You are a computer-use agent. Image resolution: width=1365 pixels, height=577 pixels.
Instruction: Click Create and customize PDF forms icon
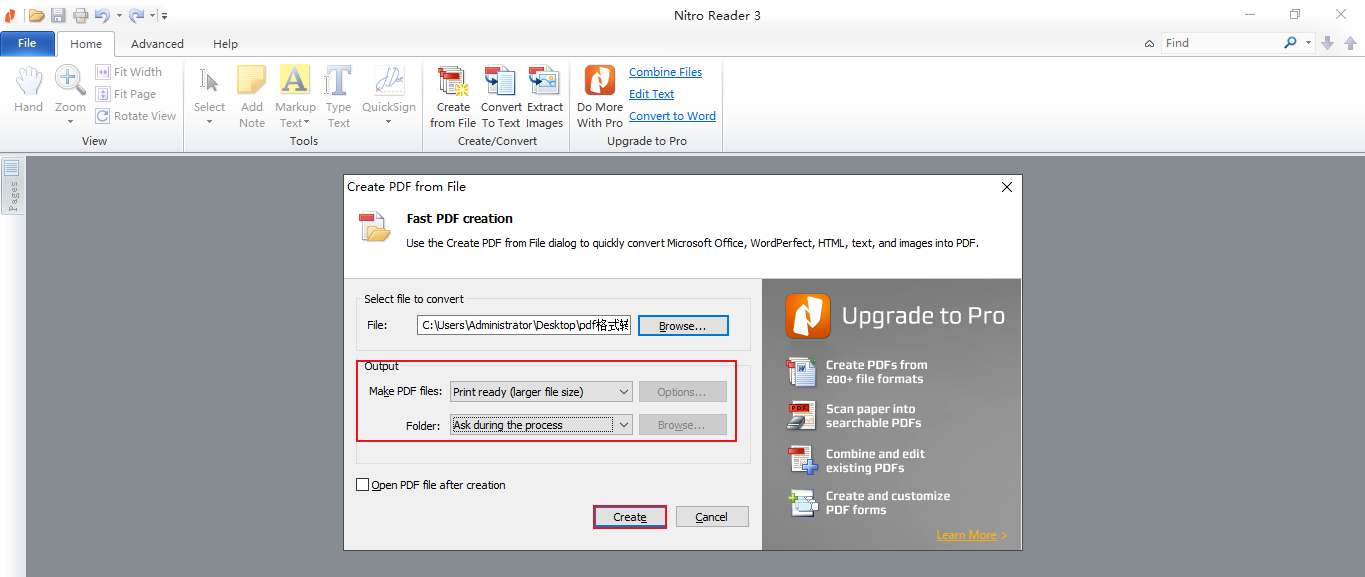(x=802, y=502)
